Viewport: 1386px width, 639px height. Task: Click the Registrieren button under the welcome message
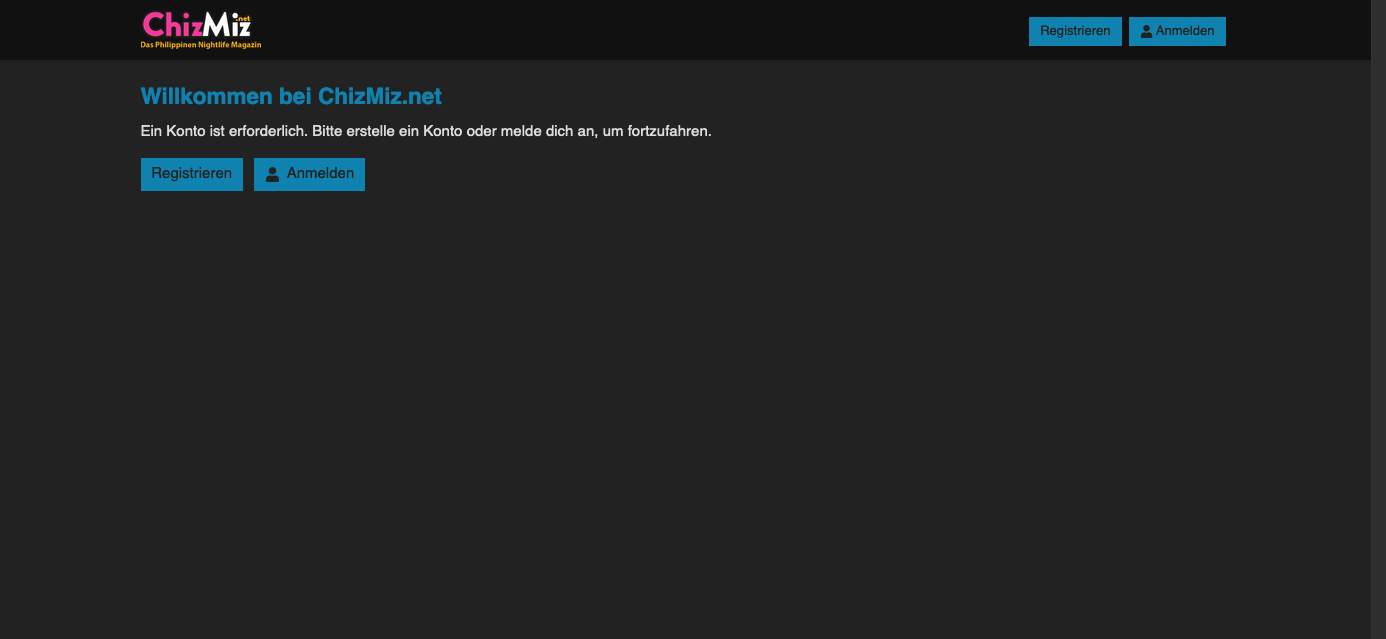191,174
